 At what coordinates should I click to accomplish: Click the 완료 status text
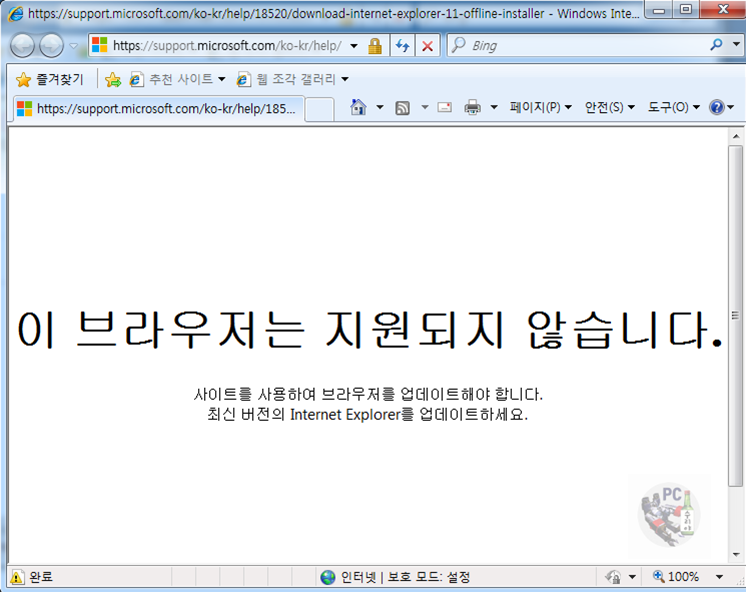click(41, 577)
